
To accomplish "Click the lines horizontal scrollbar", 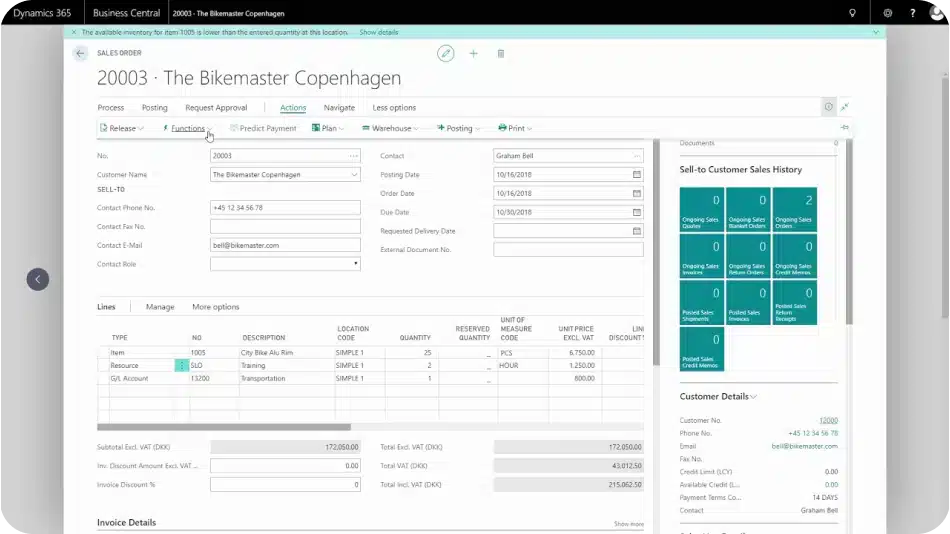I will point(224,427).
